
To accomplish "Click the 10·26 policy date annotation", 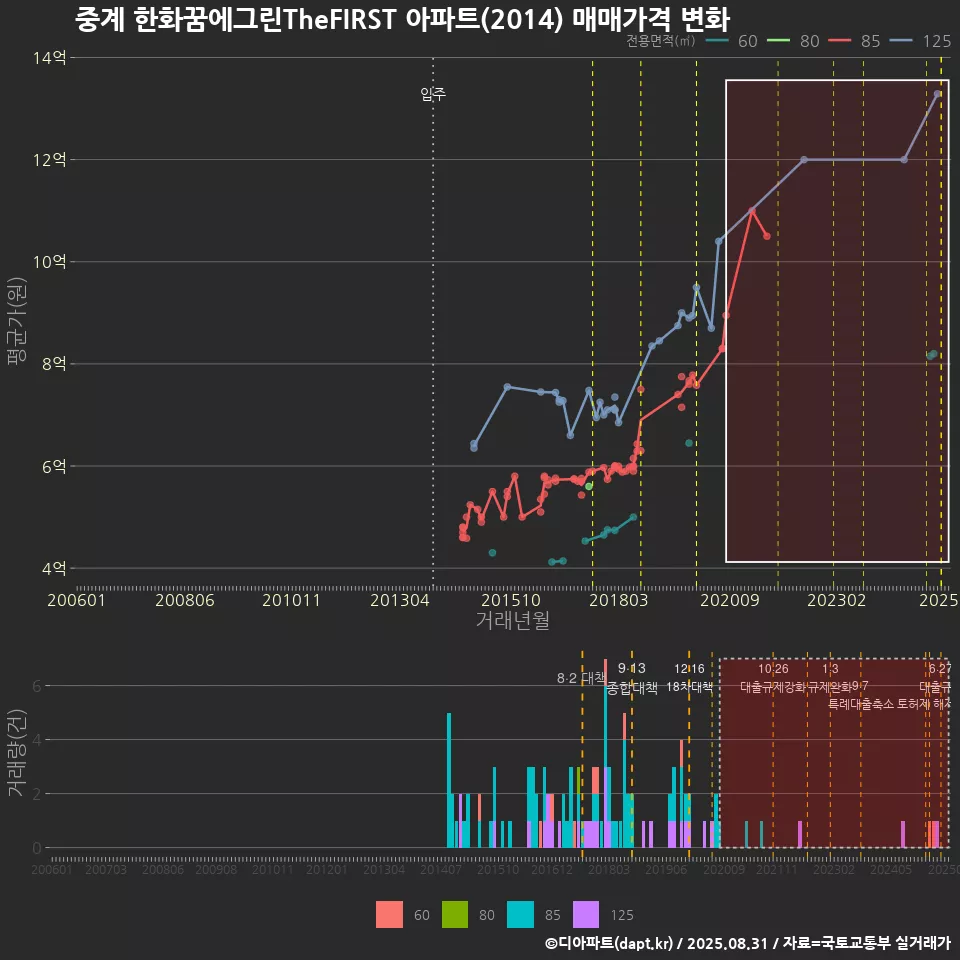I will click(773, 669).
